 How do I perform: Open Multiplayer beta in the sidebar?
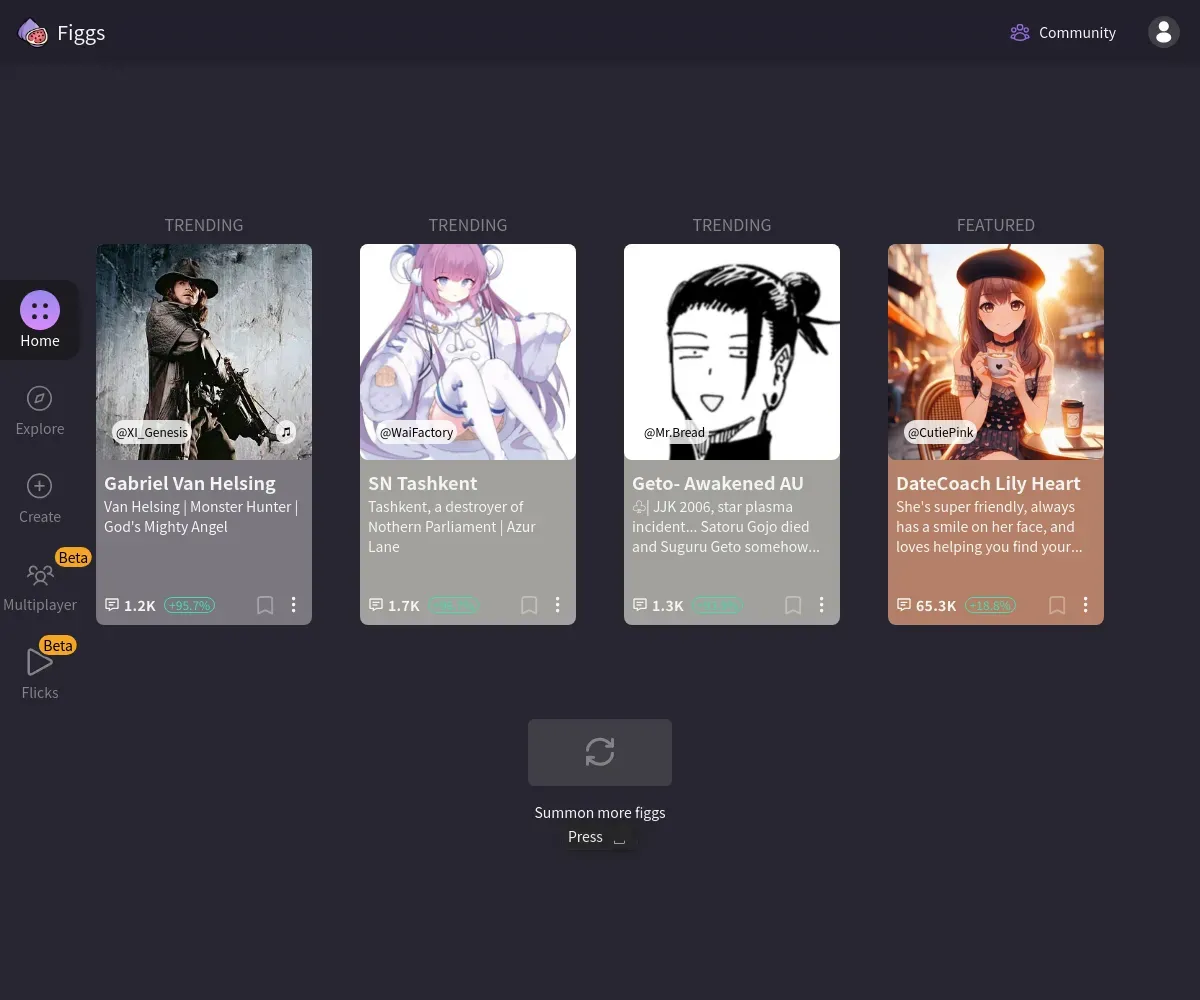point(40,586)
